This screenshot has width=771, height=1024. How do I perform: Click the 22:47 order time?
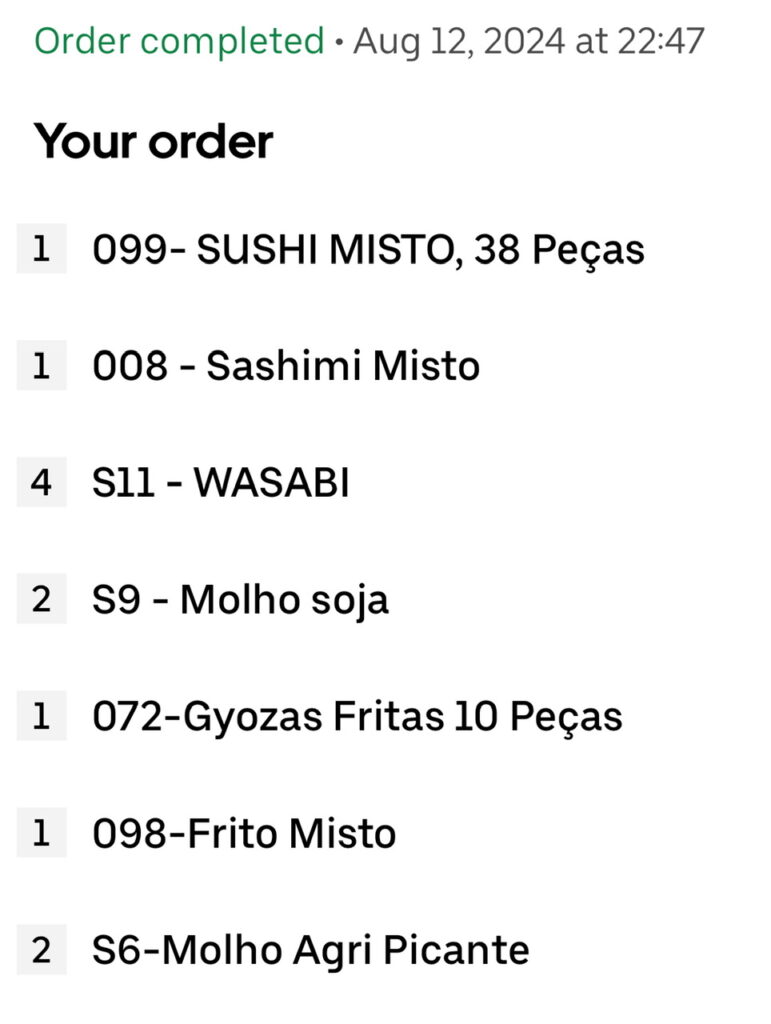[664, 41]
